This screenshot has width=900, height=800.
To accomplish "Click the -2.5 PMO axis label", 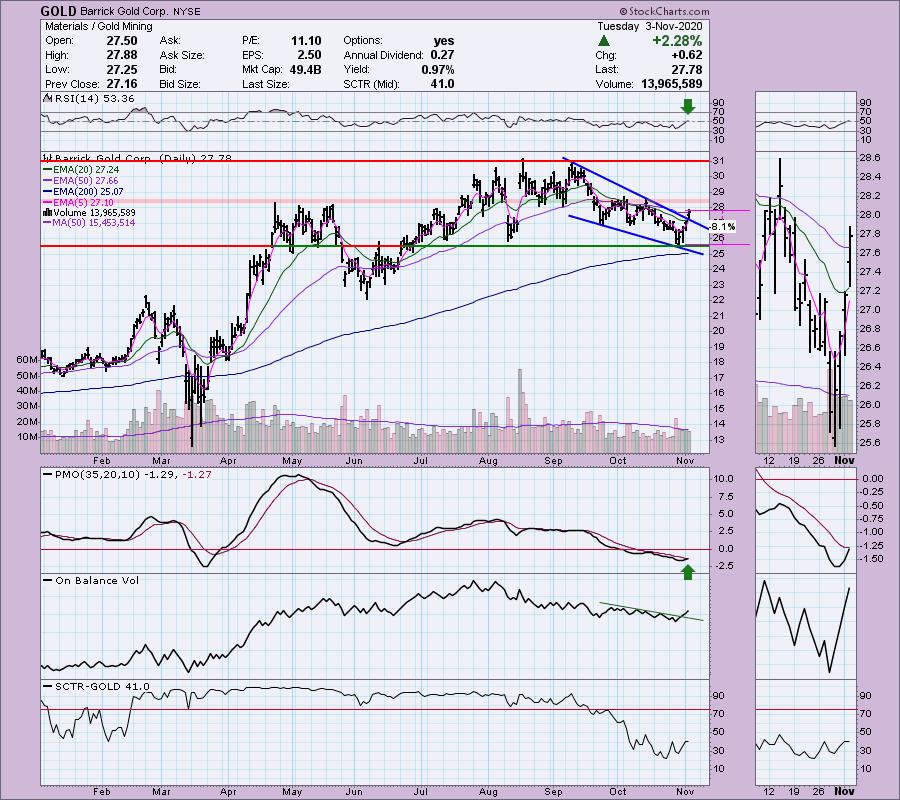I will [x=722, y=566].
